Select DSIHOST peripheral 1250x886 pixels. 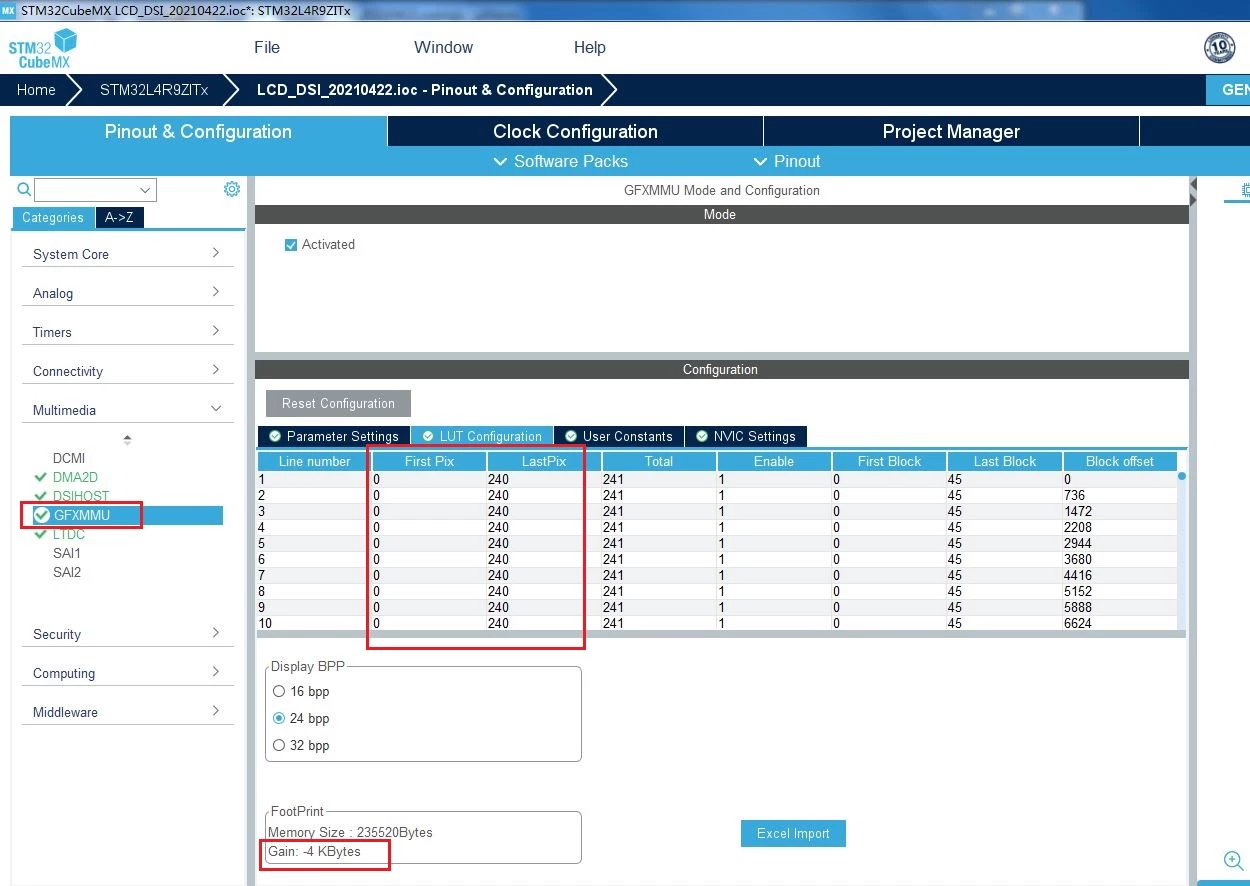81,496
